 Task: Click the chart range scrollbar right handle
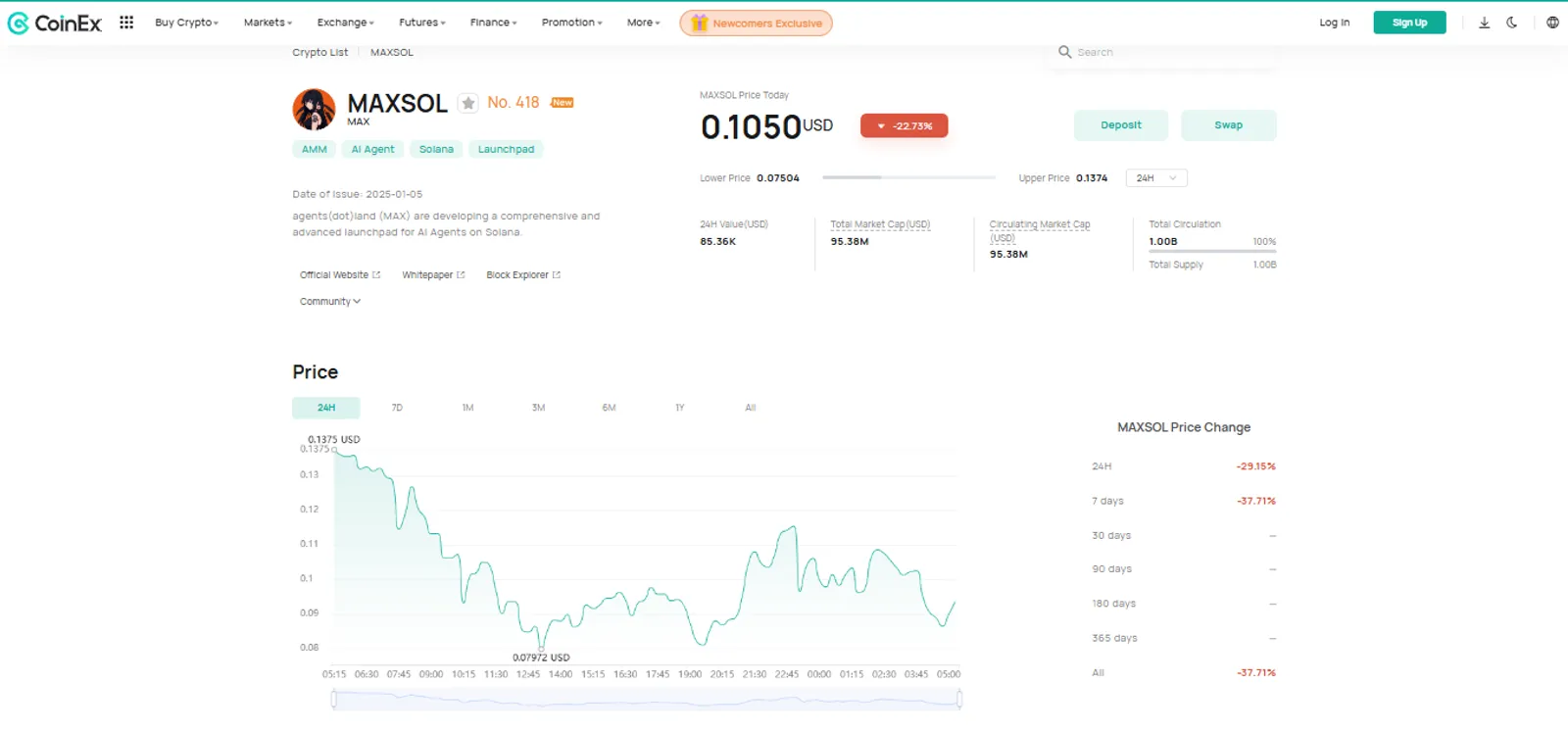tap(959, 699)
